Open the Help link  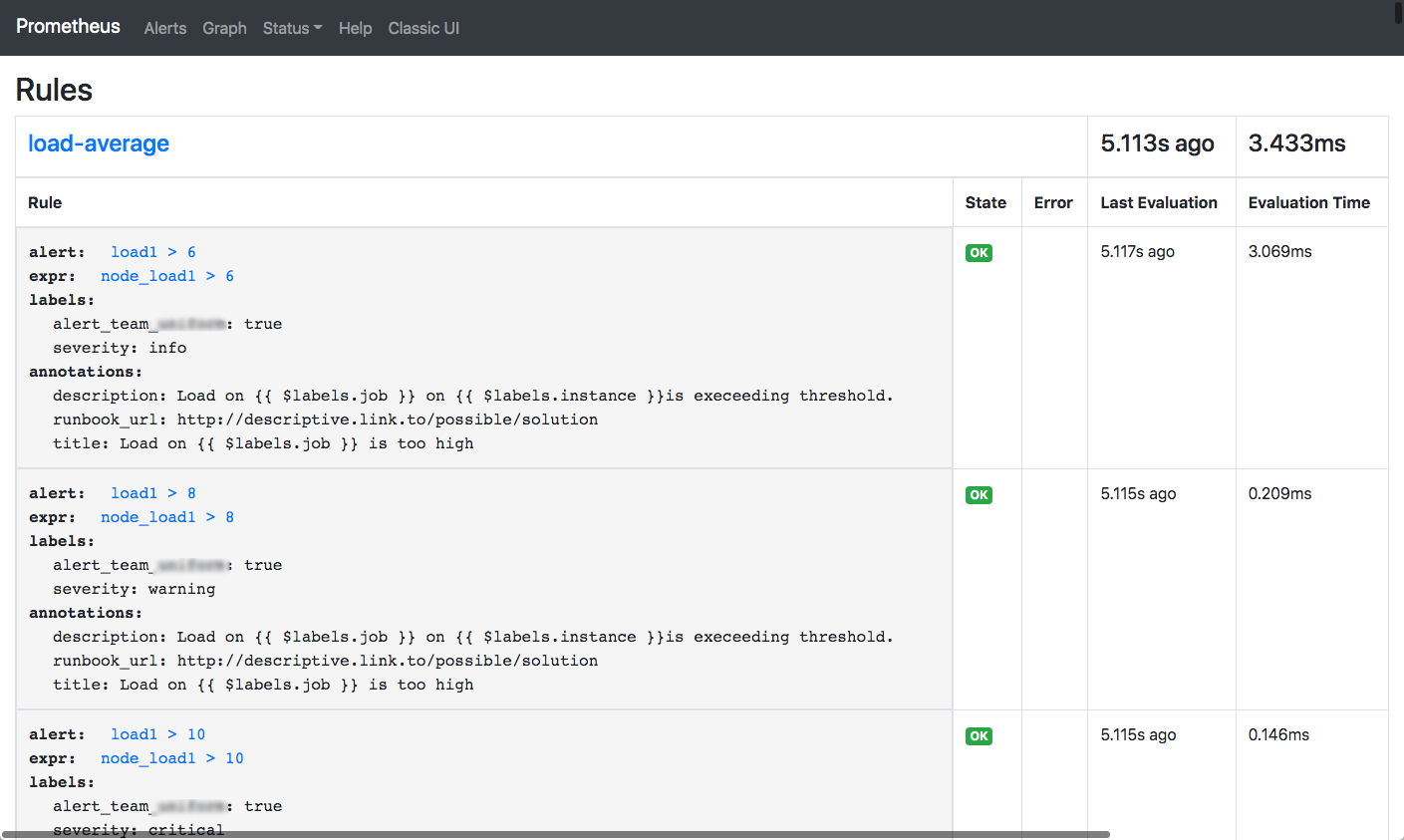click(355, 28)
